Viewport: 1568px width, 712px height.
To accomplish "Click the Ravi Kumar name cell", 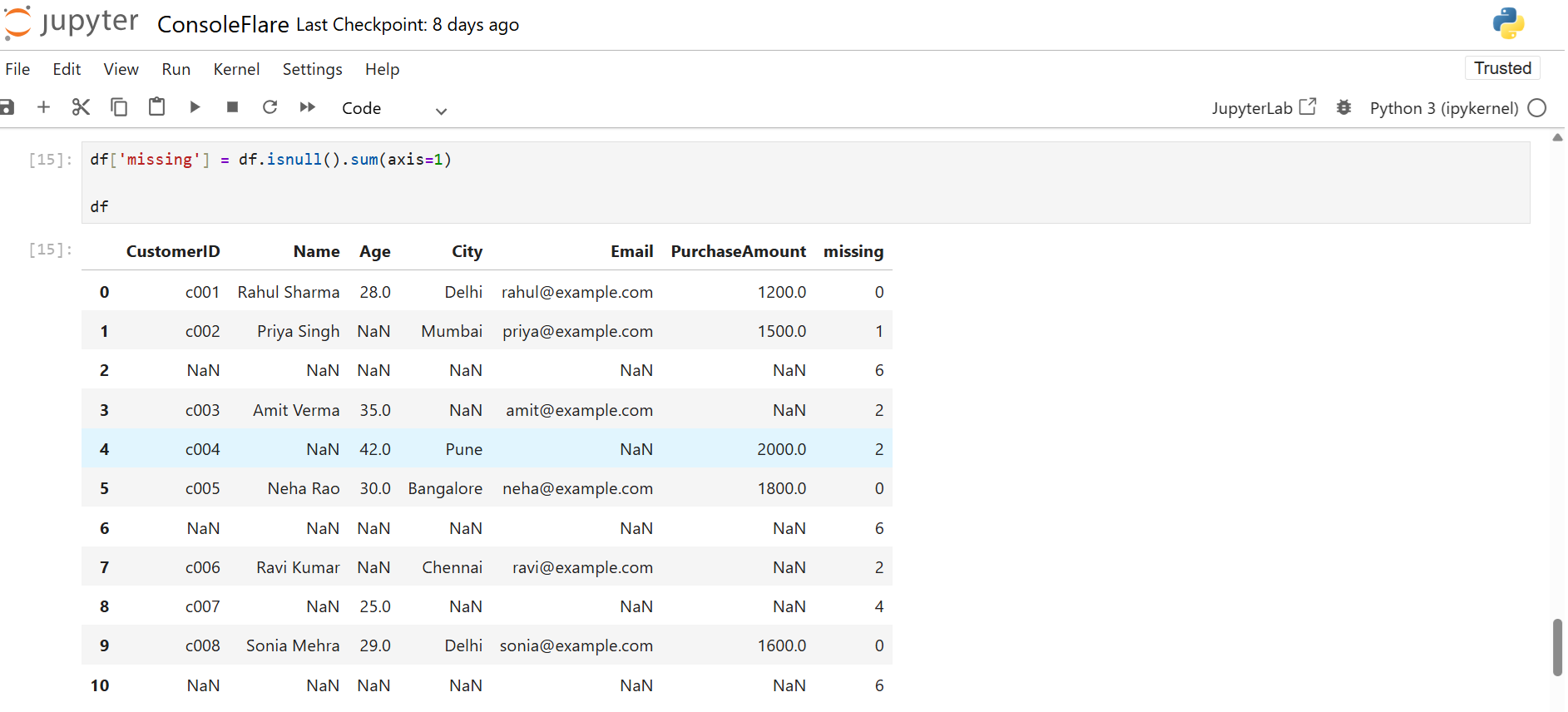I will click(298, 567).
